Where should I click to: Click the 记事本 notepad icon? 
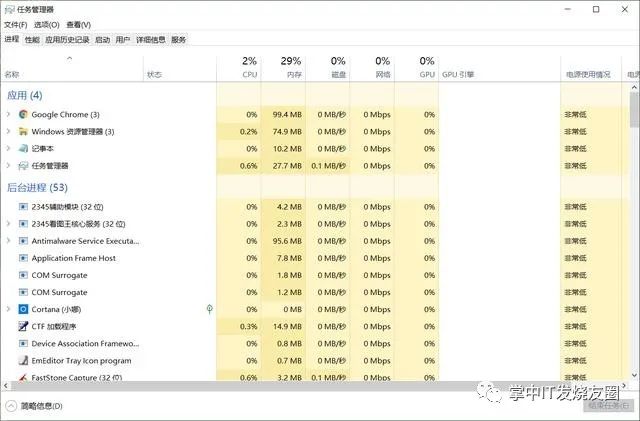23,149
